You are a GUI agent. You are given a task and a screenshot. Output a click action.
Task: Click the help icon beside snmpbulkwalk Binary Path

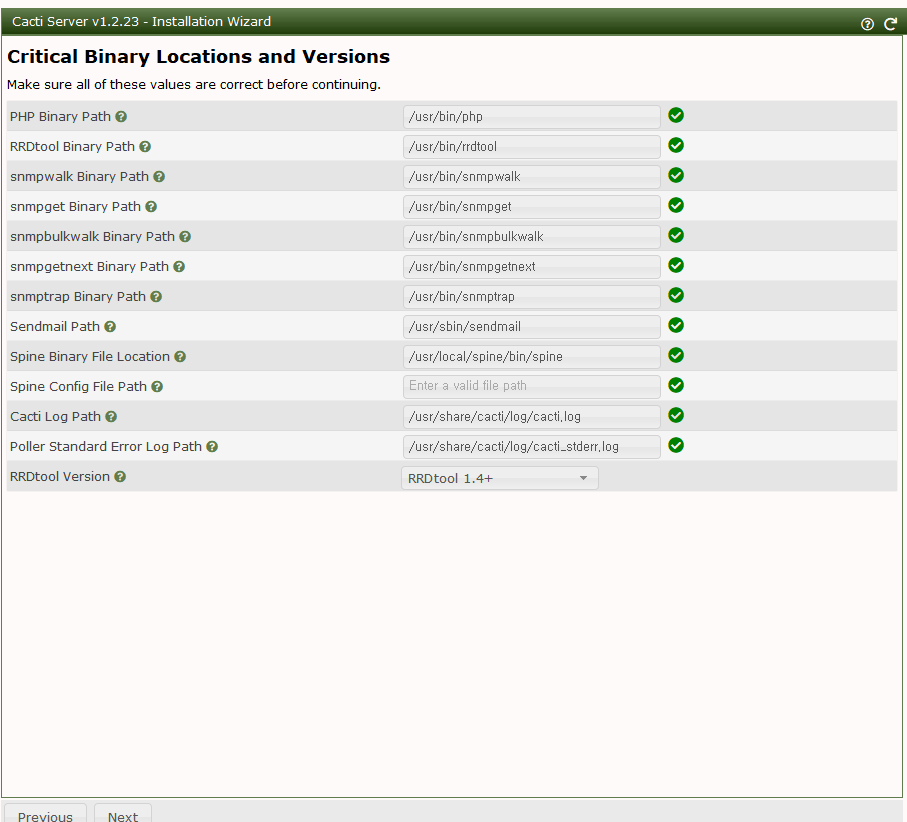(x=185, y=237)
